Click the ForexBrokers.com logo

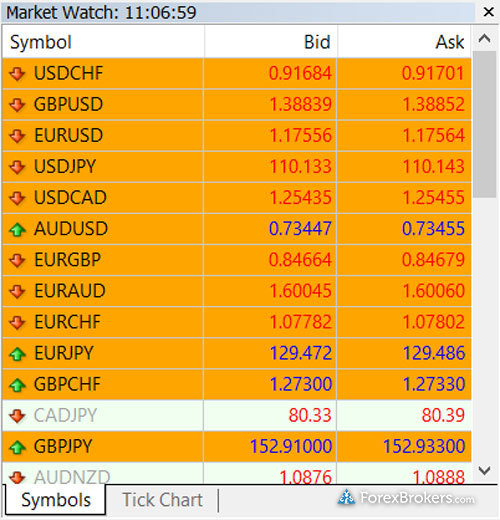[406, 498]
